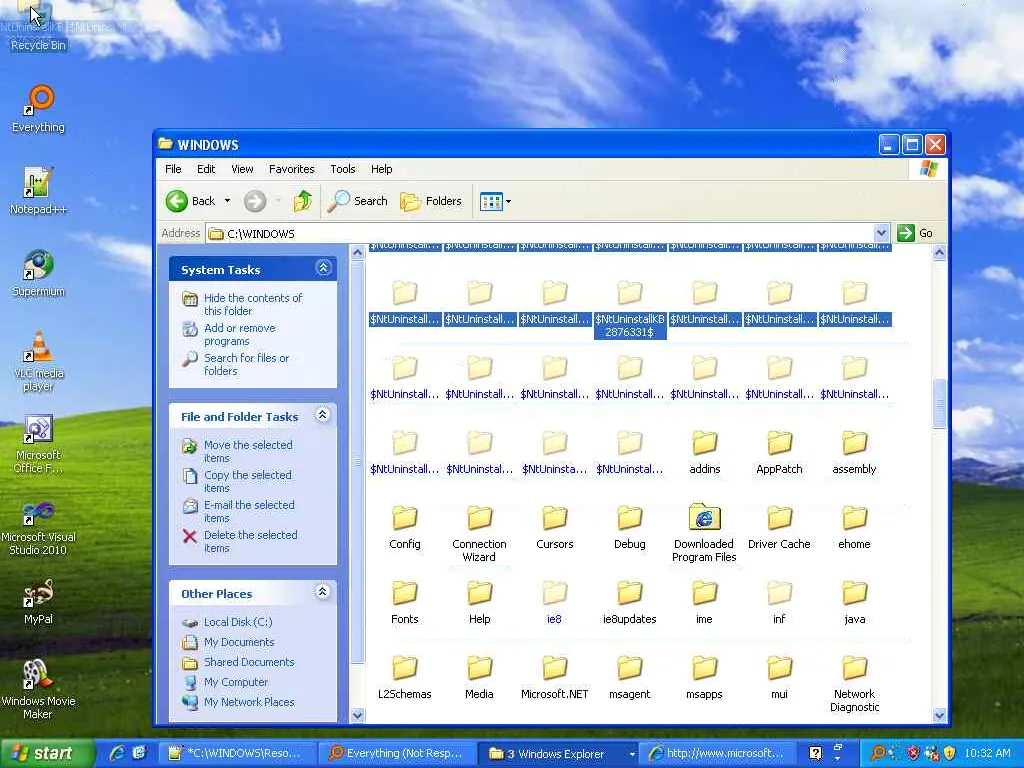Image resolution: width=1024 pixels, height=768 pixels.
Task: Click the Everything desktop shortcut
Action: tap(38, 108)
